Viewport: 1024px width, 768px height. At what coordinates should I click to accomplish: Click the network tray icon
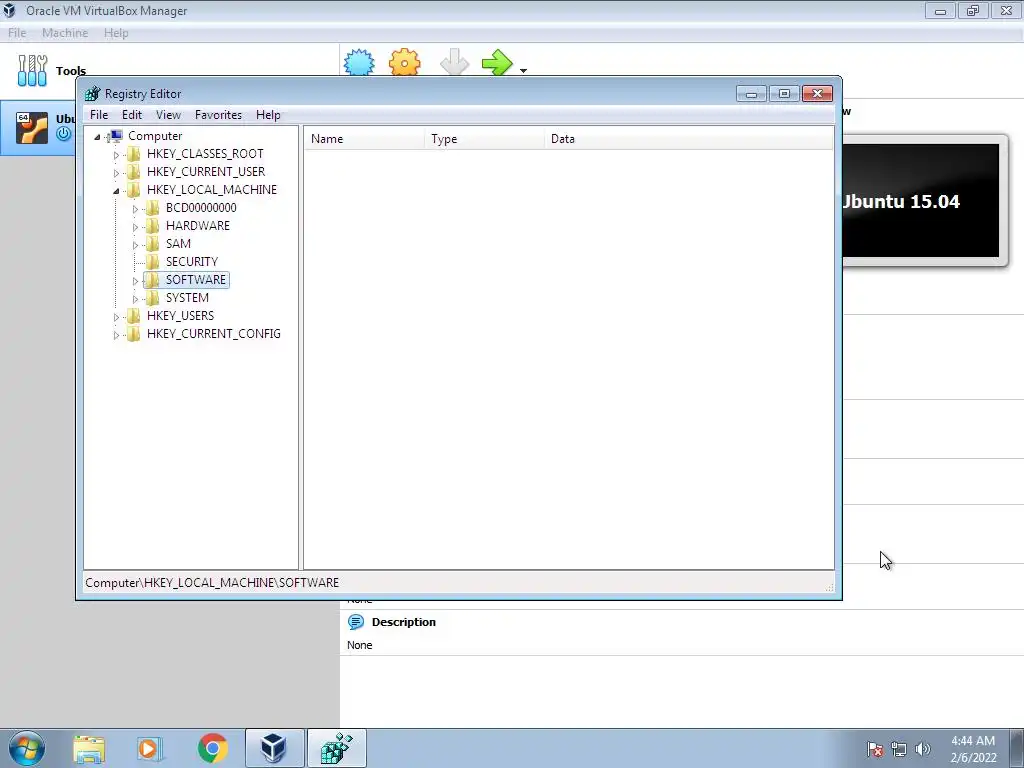tap(899, 749)
